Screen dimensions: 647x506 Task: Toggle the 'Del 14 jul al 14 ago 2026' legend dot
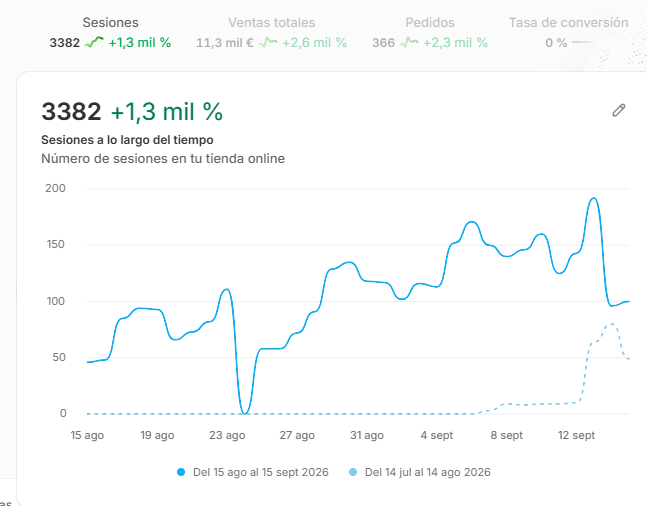pyautogui.click(x=353, y=472)
